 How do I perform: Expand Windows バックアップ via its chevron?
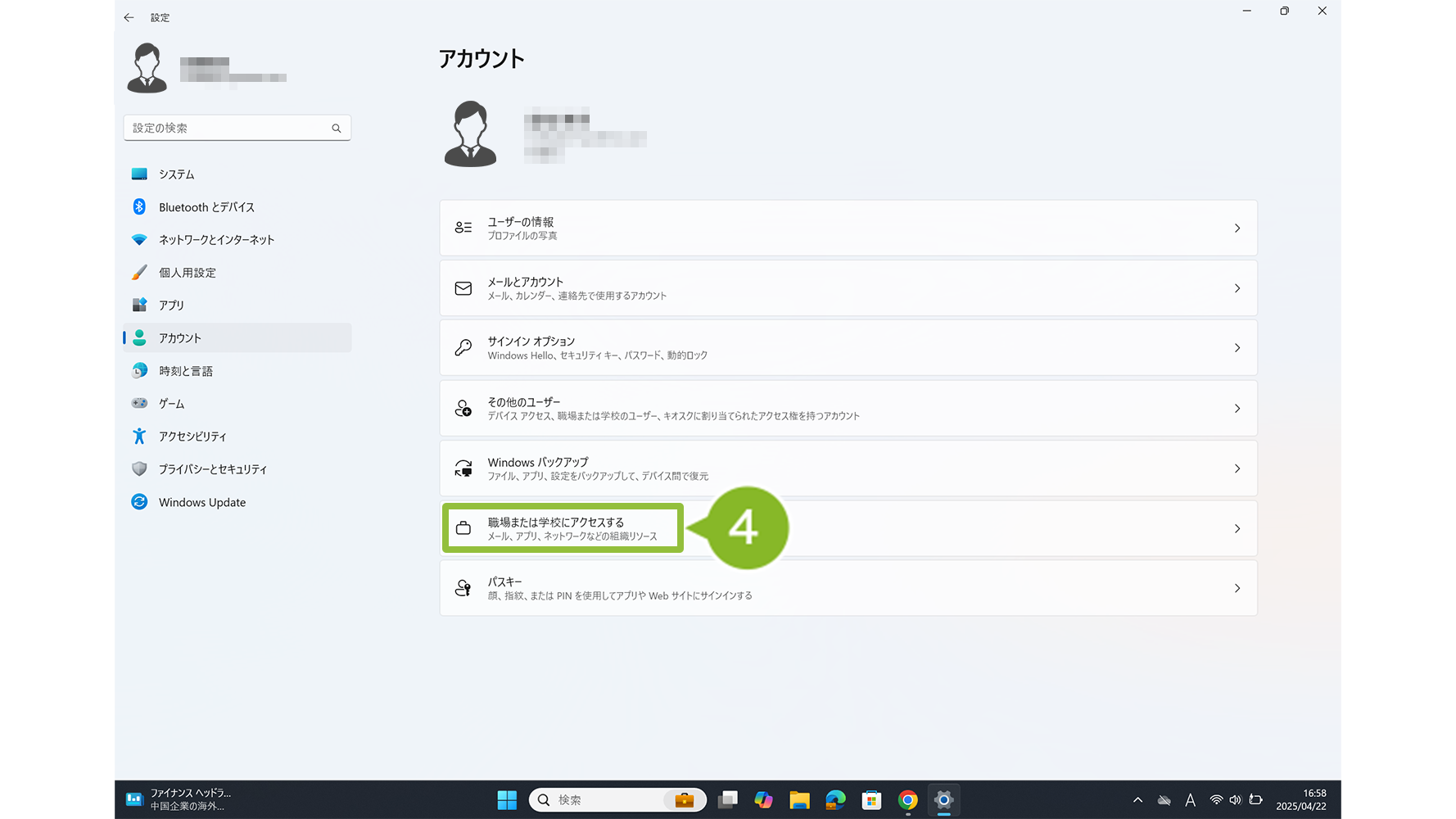tap(1237, 468)
